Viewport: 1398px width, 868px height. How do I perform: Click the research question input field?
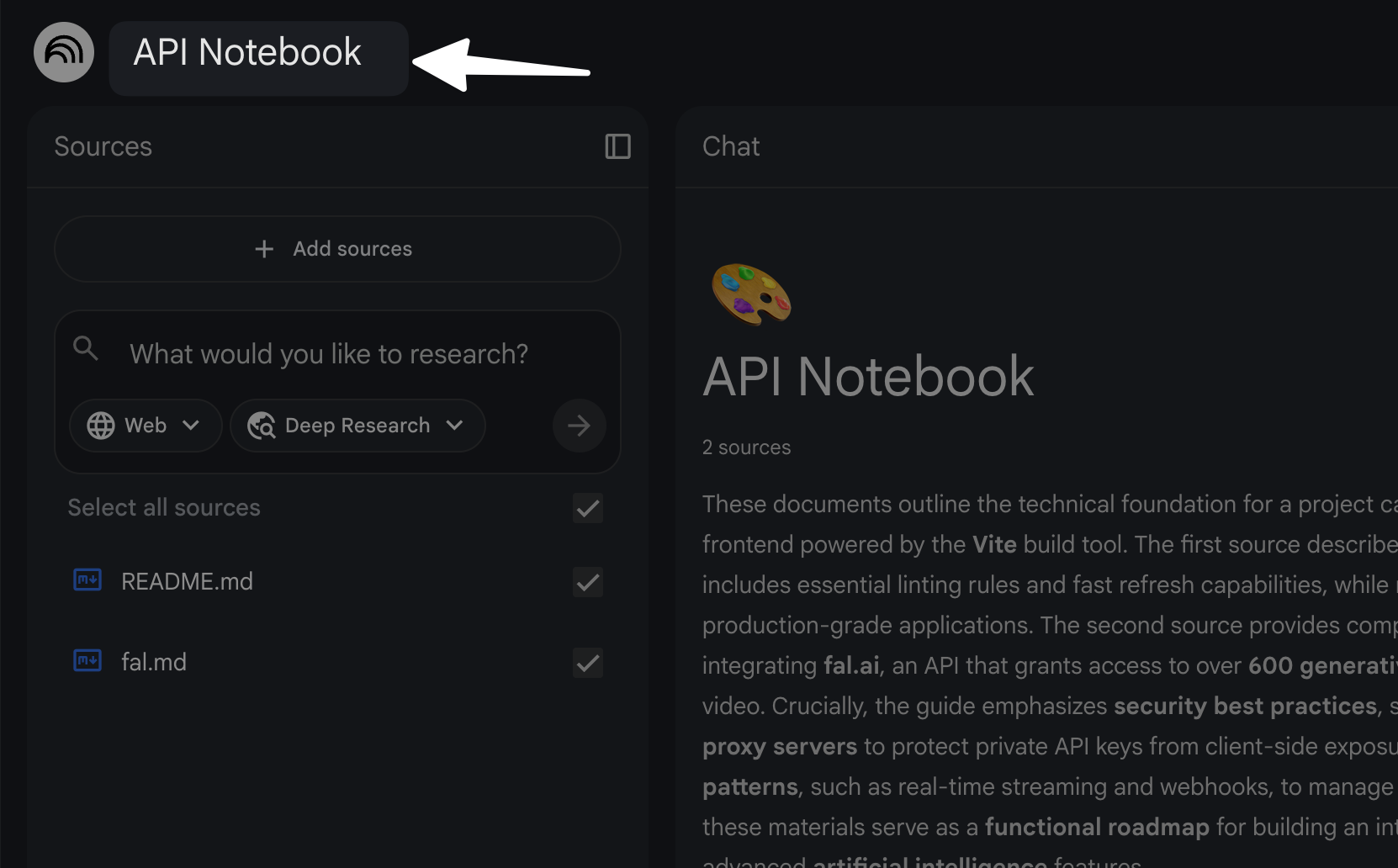click(328, 353)
